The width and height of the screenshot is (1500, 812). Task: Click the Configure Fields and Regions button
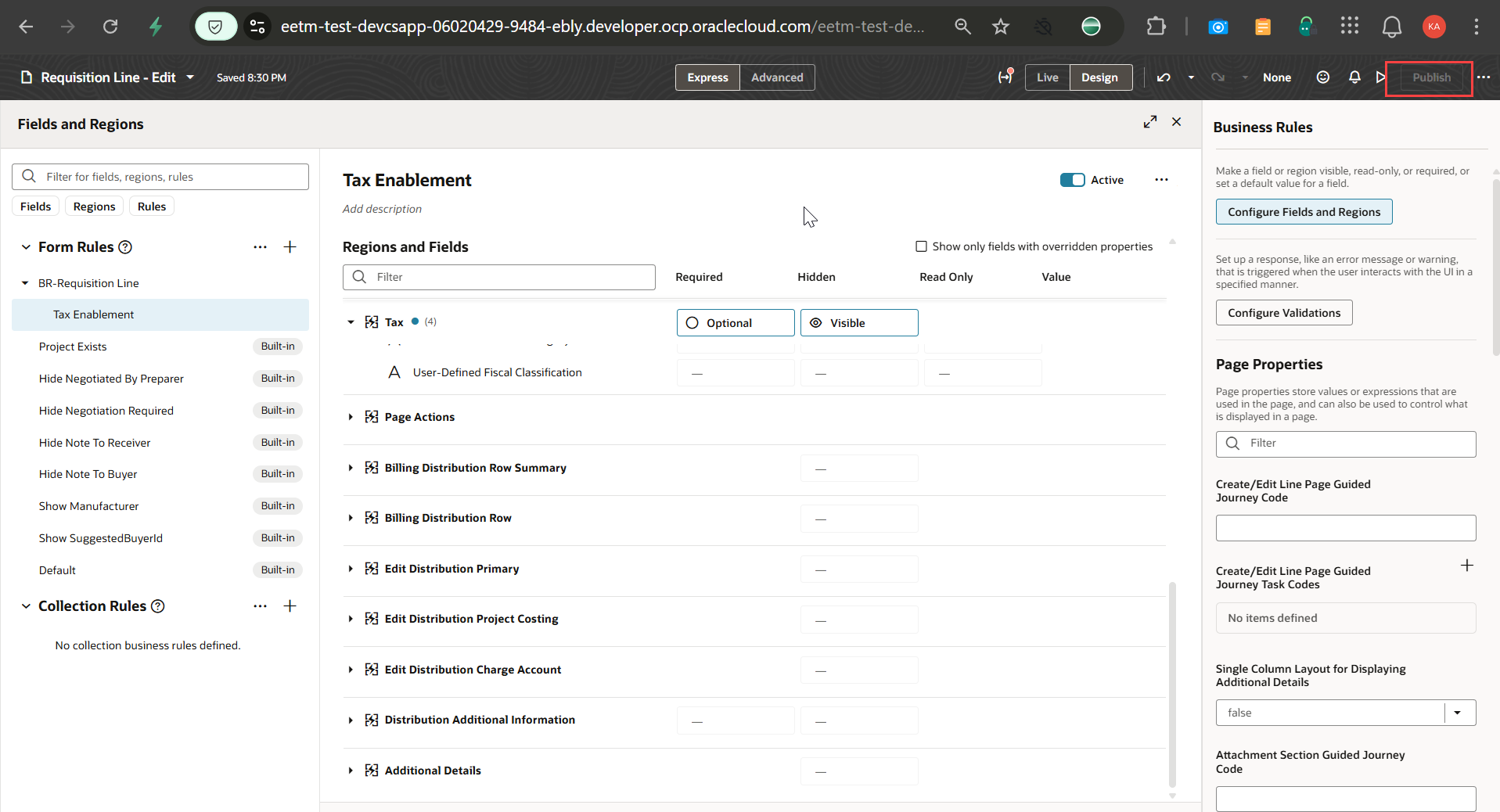pyautogui.click(x=1304, y=211)
